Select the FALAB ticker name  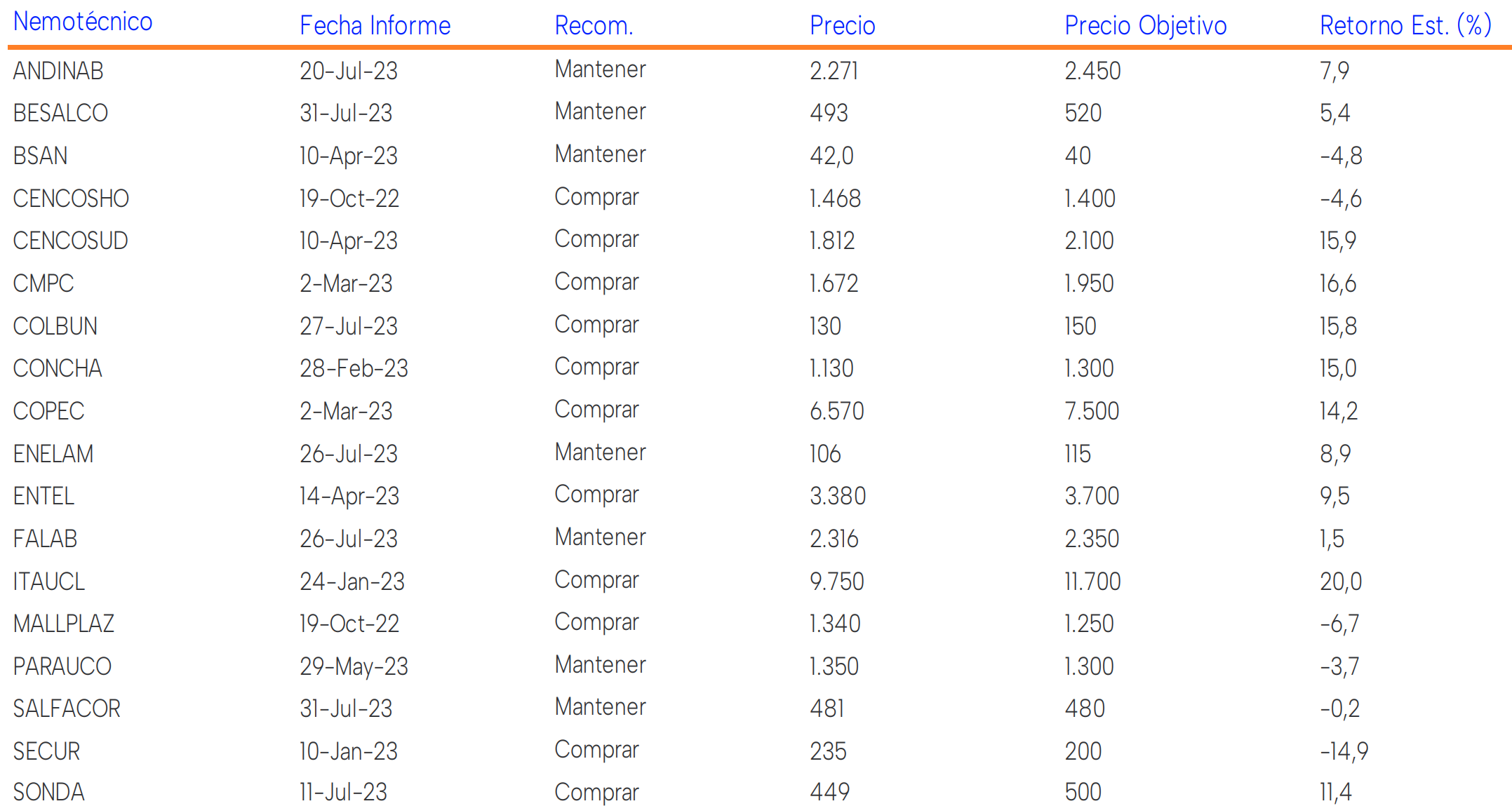[x=45, y=539]
